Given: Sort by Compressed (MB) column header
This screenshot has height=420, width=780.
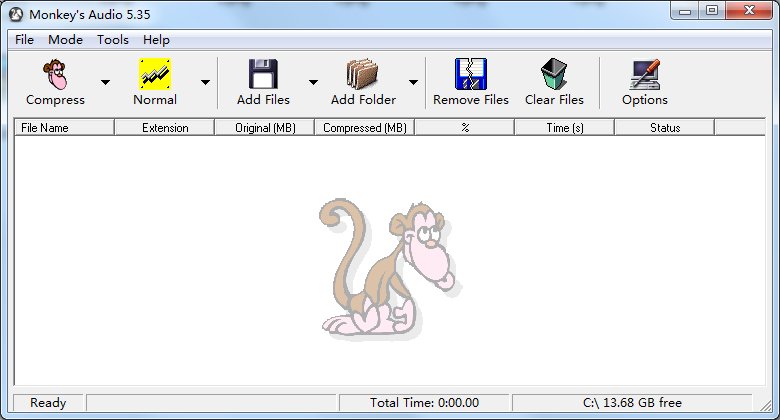Looking at the screenshot, I should coord(365,128).
